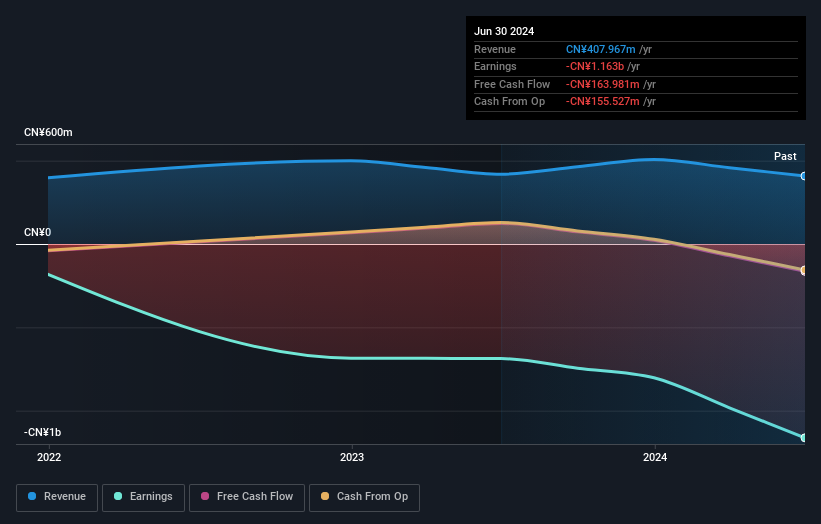
Task: Click the -CN¥1b y-axis label
Action: click(x=42, y=432)
